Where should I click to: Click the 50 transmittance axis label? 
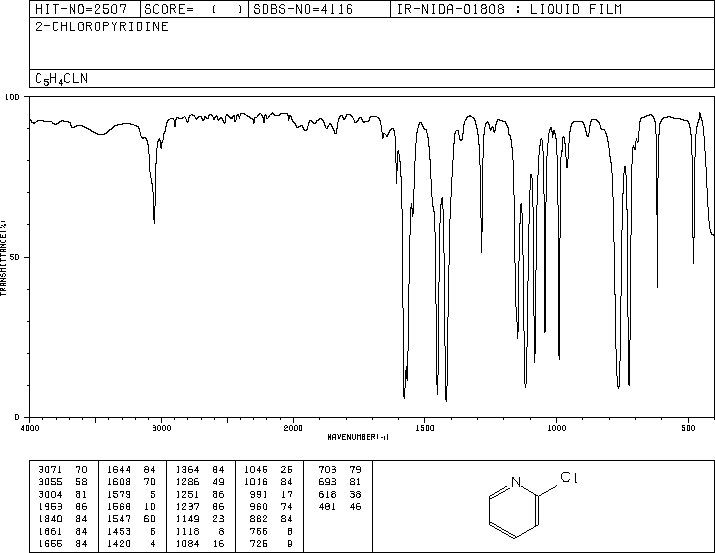click(x=14, y=257)
